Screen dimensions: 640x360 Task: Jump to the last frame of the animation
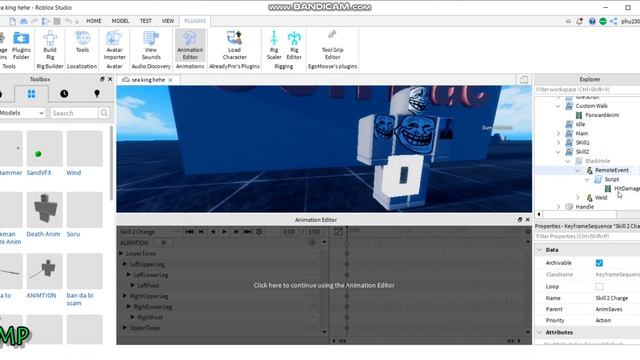coord(247,232)
